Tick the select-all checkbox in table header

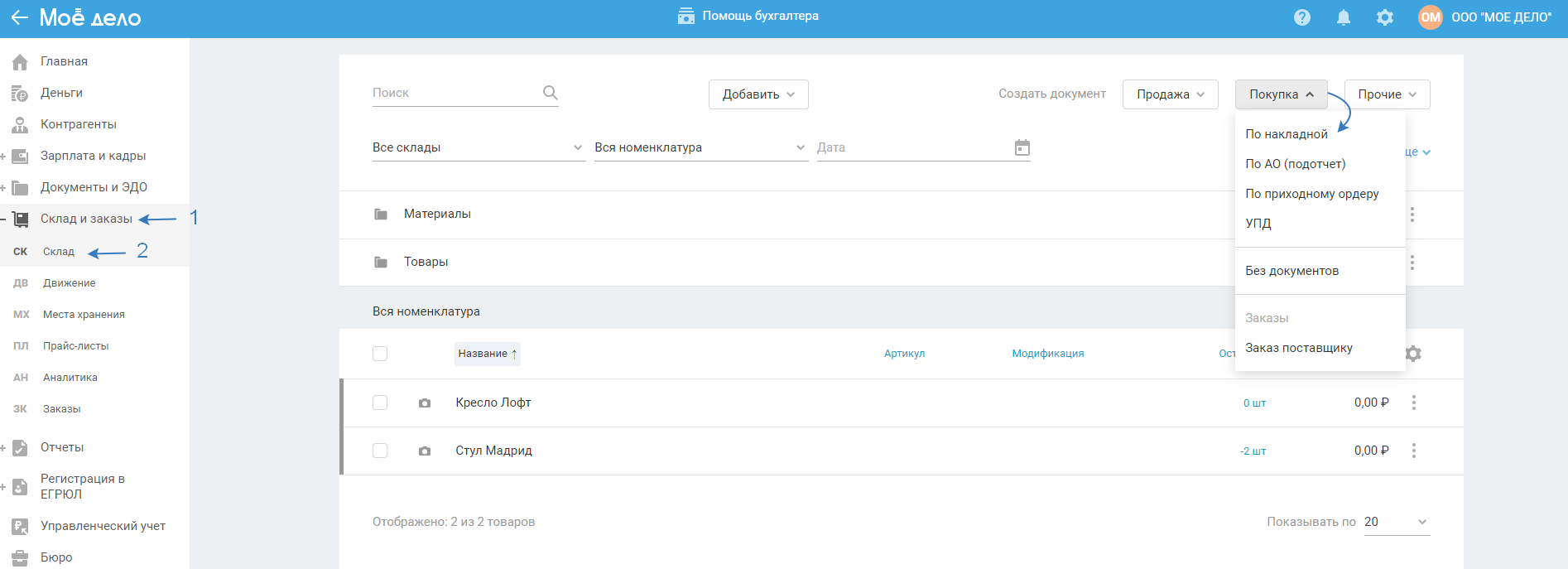380,354
